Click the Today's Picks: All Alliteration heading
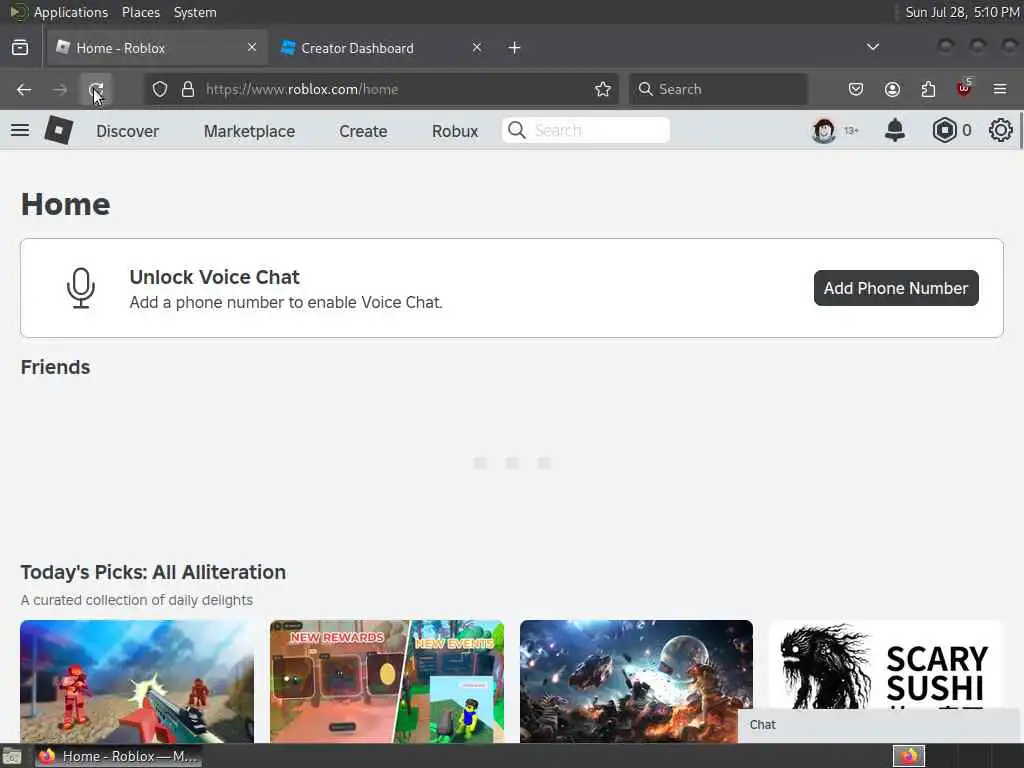Viewport: 1024px width, 768px height. pyautogui.click(x=153, y=572)
